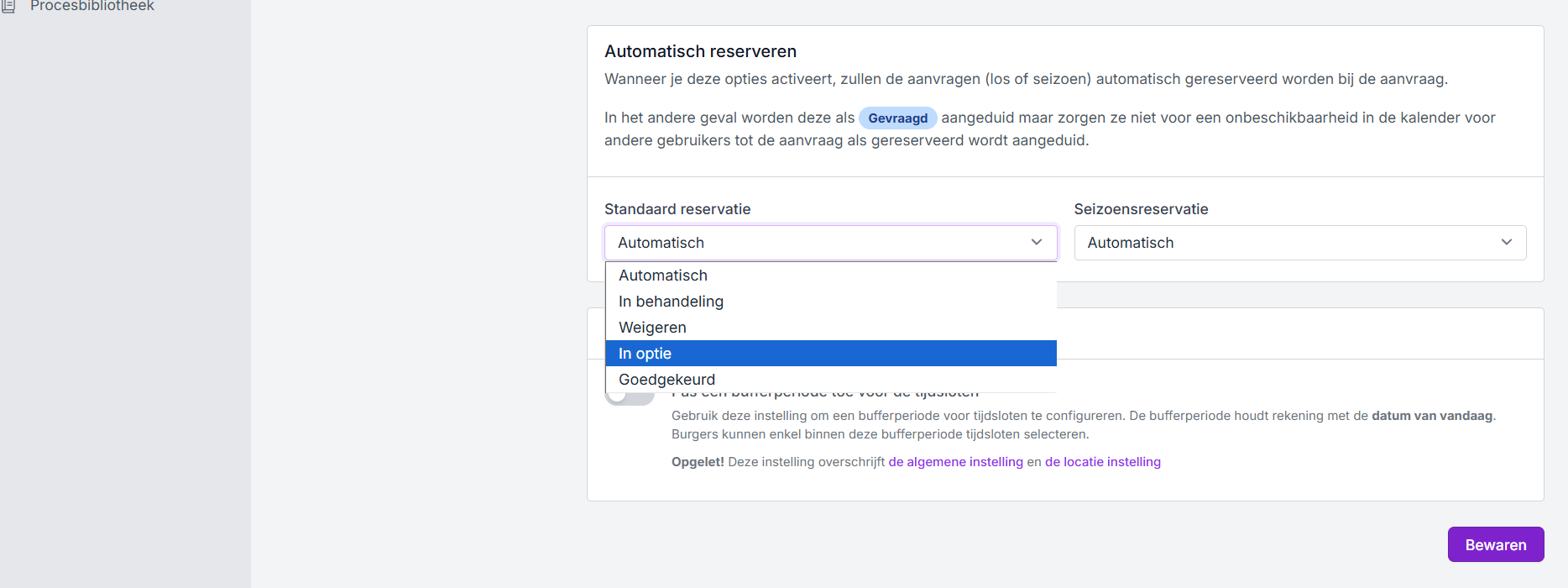The height and width of the screenshot is (588, 1568).
Task: Enable the bufferperiode toggle switch
Action: pos(629,397)
